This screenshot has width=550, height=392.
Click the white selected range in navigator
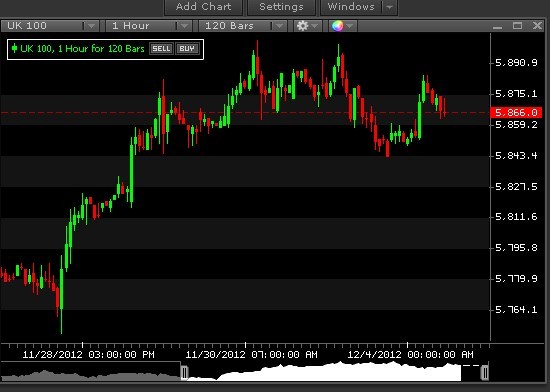pyautogui.click(x=324, y=372)
